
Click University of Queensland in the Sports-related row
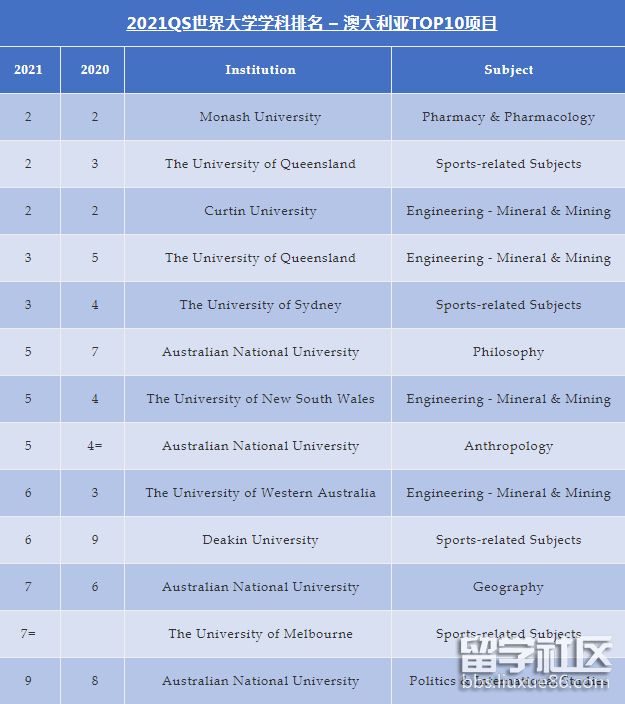(260, 164)
